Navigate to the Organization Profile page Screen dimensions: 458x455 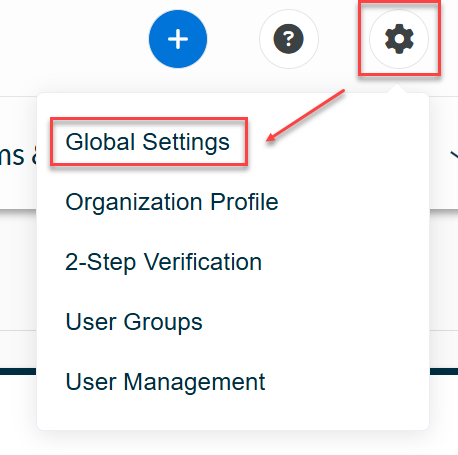point(172,202)
